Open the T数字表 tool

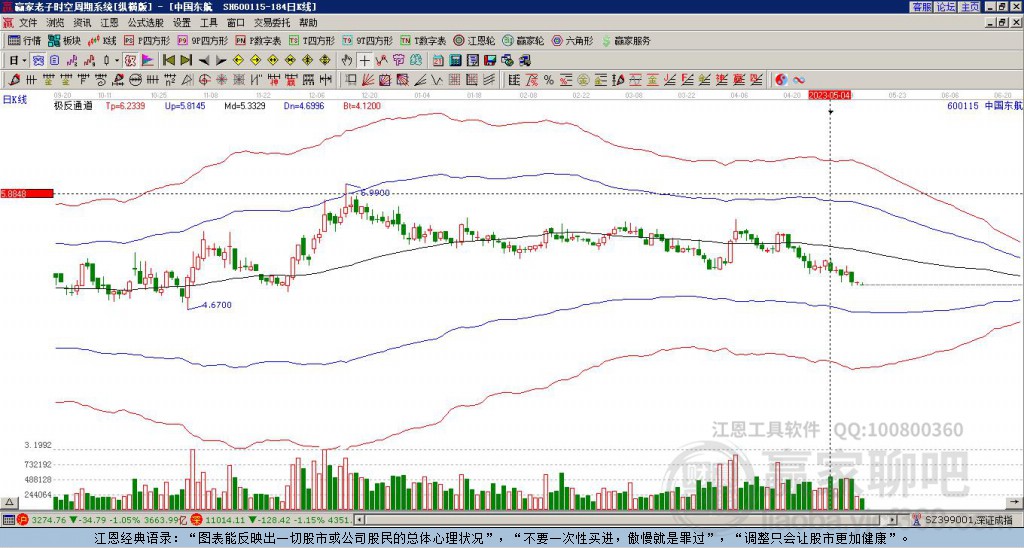click(x=424, y=40)
